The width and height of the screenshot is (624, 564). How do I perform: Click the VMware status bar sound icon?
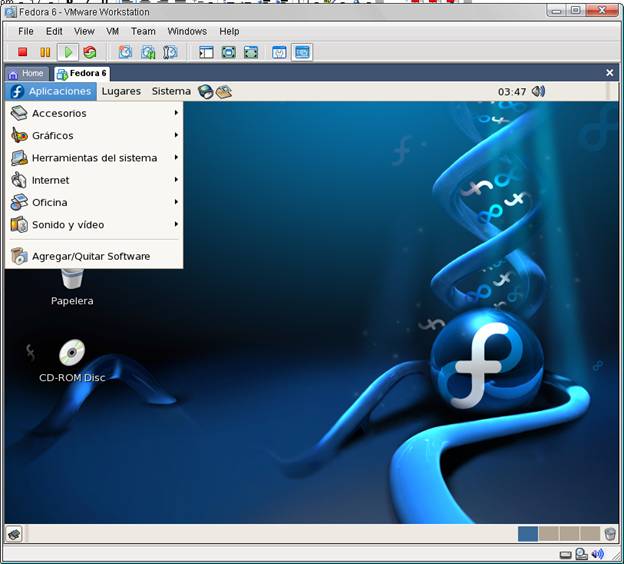point(597,554)
